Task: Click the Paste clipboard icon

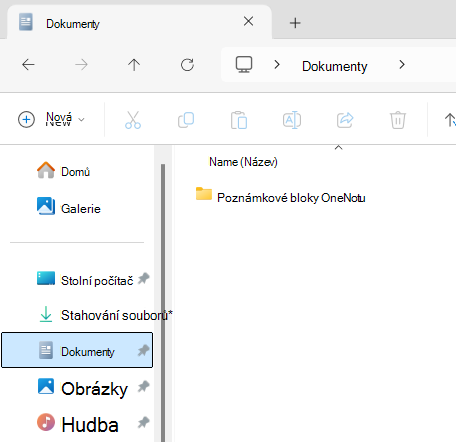Action: click(x=239, y=120)
